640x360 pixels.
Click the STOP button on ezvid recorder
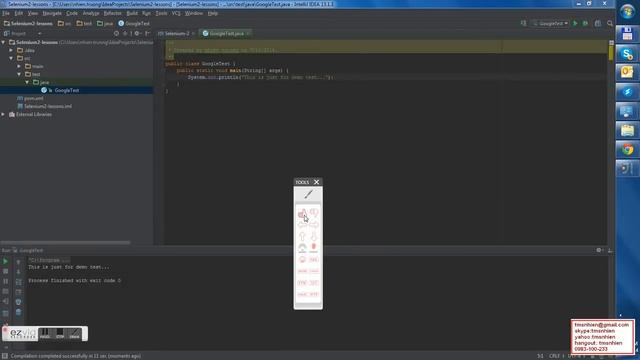(x=60, y=334)
